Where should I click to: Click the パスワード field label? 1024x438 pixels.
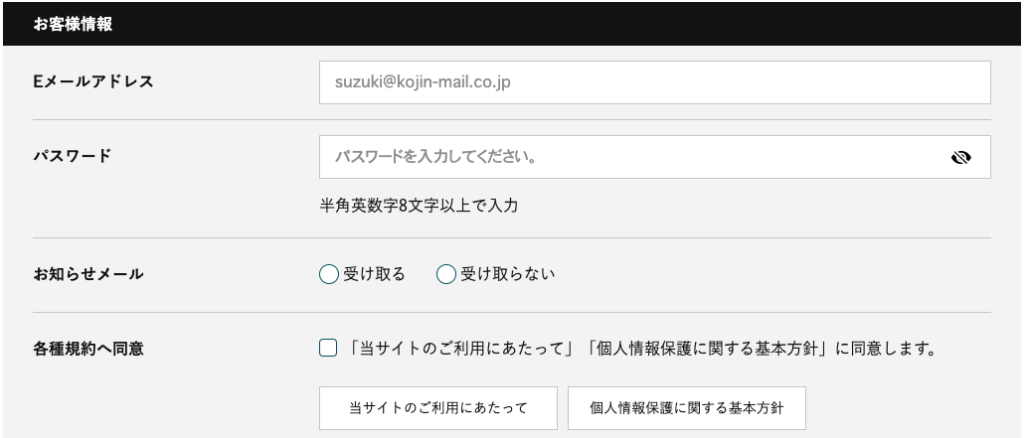click(70, 157)
